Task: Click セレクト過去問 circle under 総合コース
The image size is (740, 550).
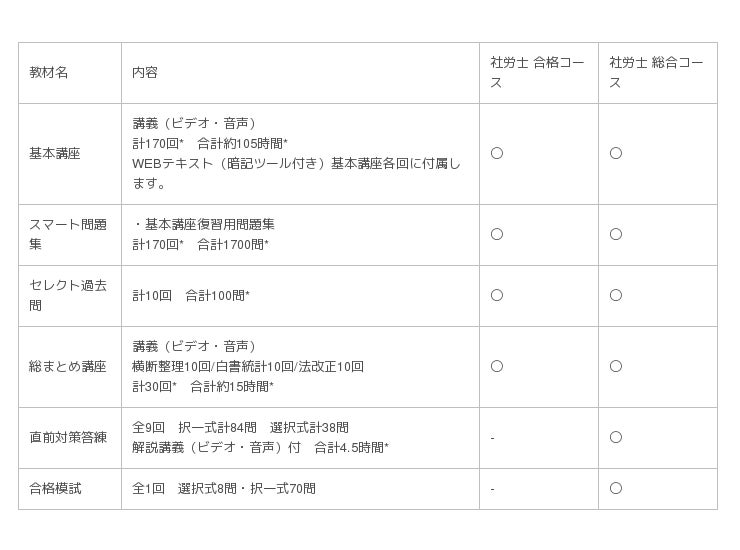Action: click(x=615, y=295)
